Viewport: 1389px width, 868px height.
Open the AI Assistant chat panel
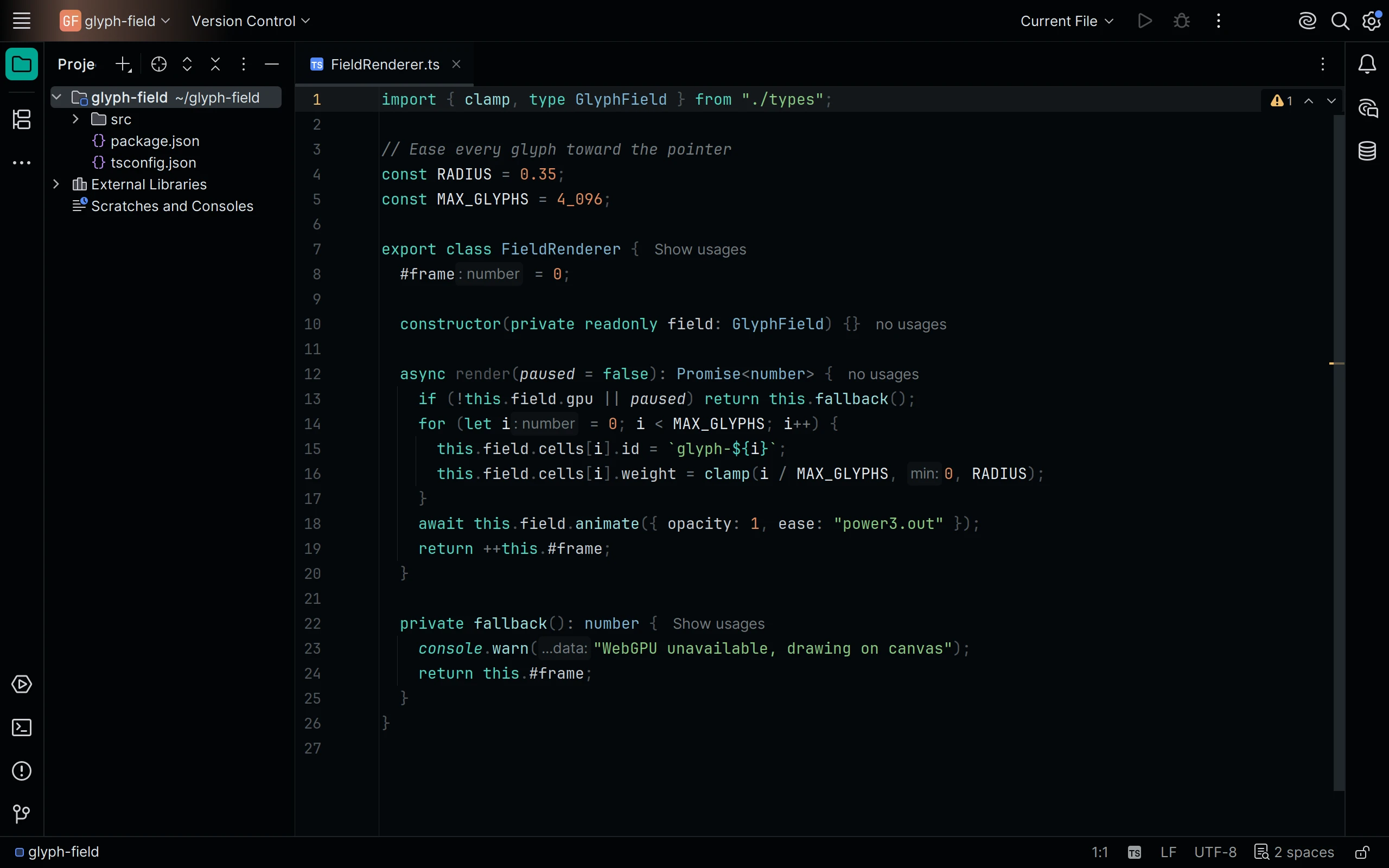[1367, 108]
